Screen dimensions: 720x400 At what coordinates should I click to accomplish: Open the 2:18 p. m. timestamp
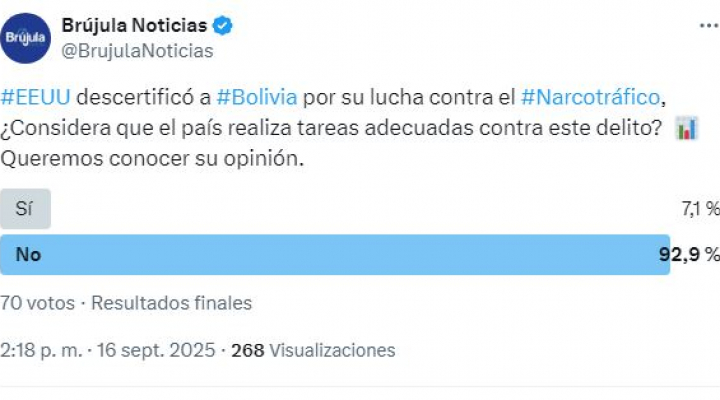[x=41, y=350]
